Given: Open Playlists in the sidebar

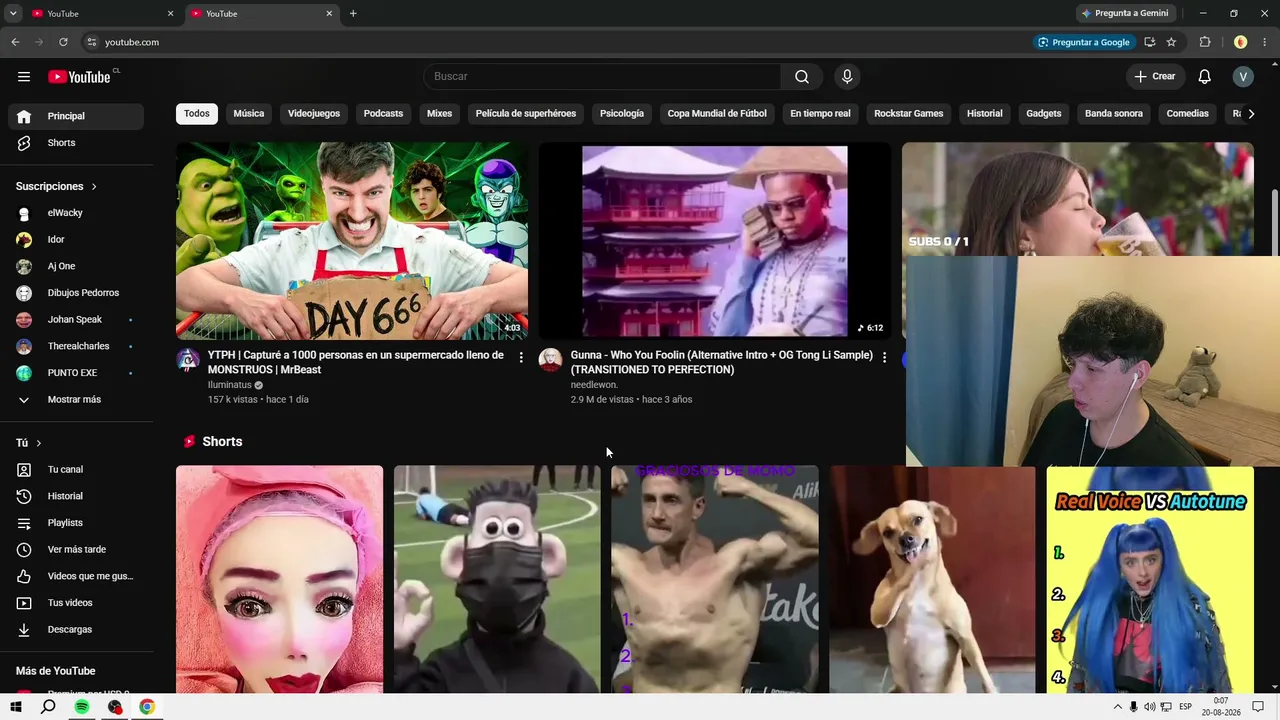Looking at the screenshot, I should [x=76, y=523].
